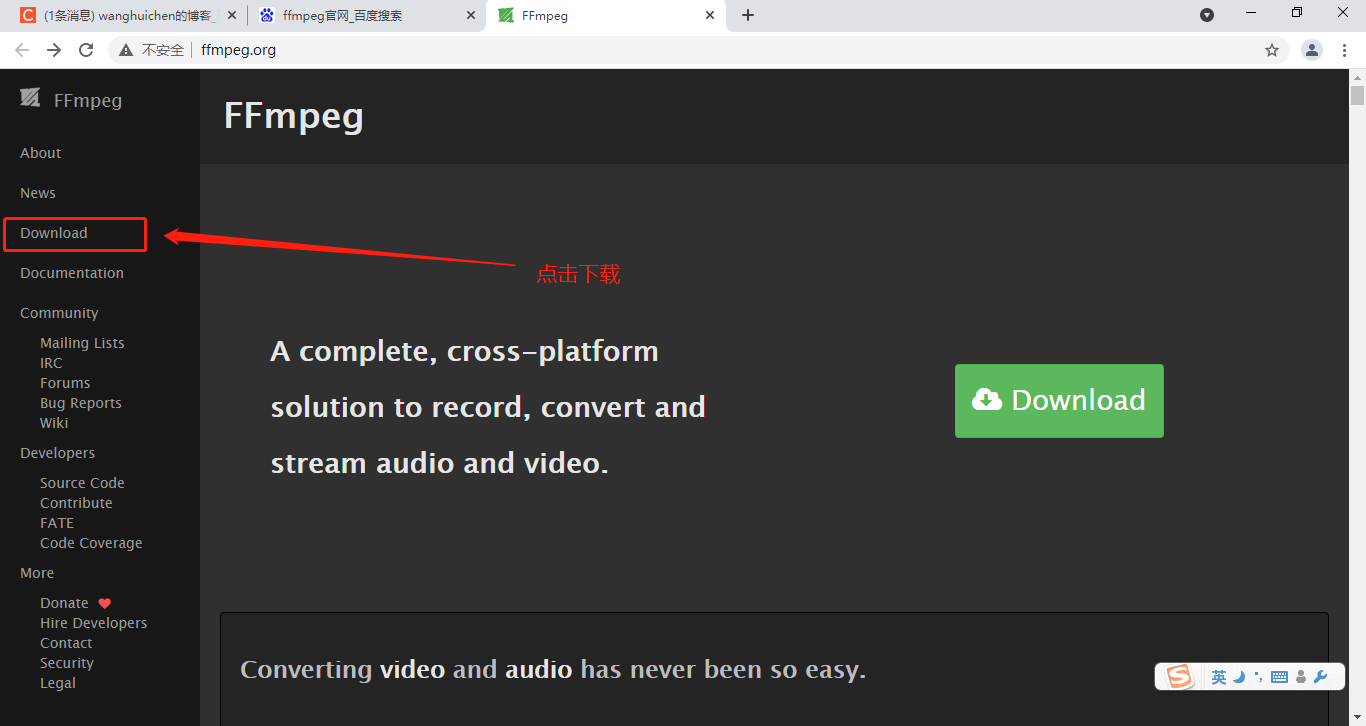
Task: Open the Forums link
Action: point(65,383)
